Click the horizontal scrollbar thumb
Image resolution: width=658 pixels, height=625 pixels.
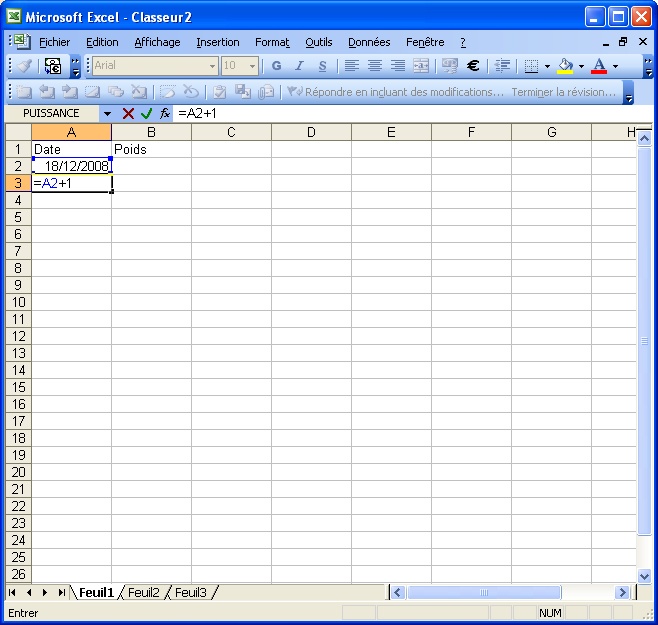coord(484,593)
